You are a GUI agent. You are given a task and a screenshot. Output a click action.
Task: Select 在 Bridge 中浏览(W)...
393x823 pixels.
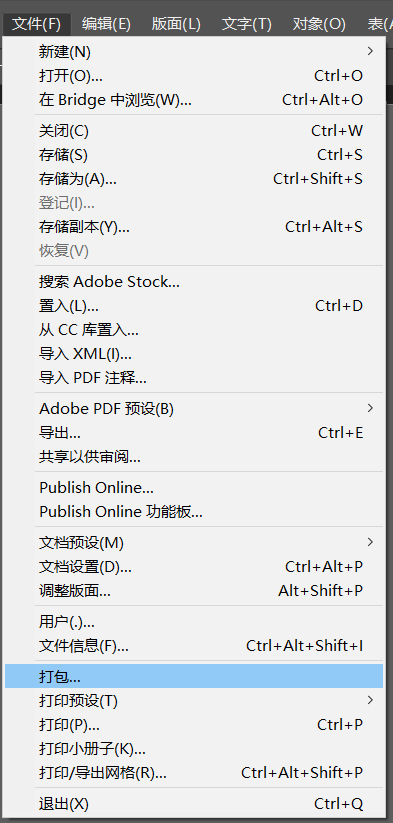(194, 100)
